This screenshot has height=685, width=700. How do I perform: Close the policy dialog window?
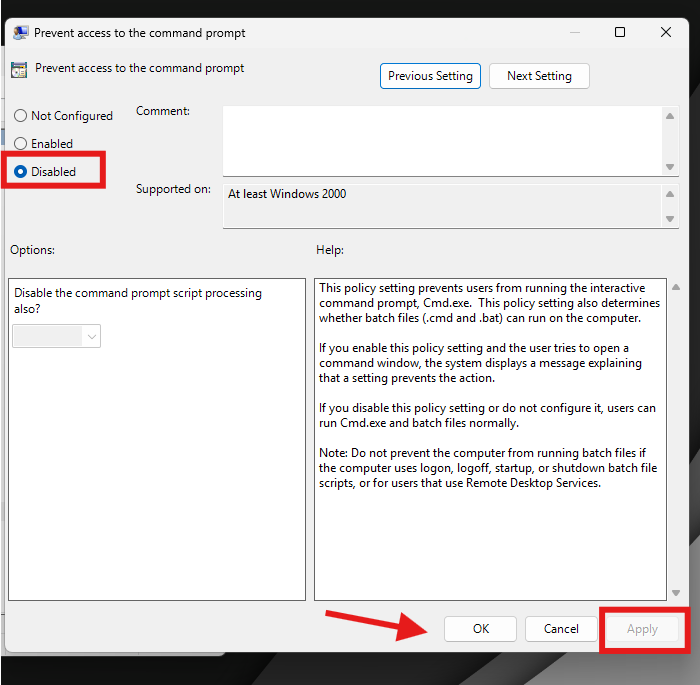point(666,32)
